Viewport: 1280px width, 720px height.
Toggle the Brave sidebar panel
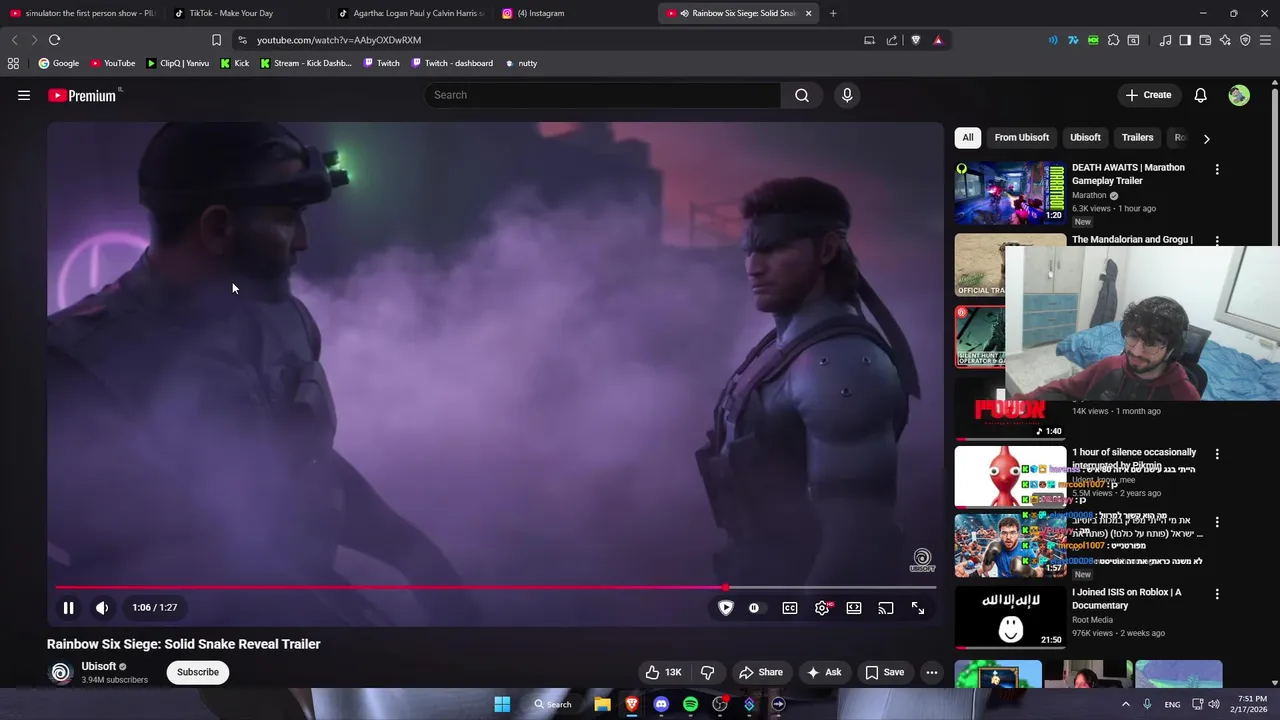(1185, 40)
